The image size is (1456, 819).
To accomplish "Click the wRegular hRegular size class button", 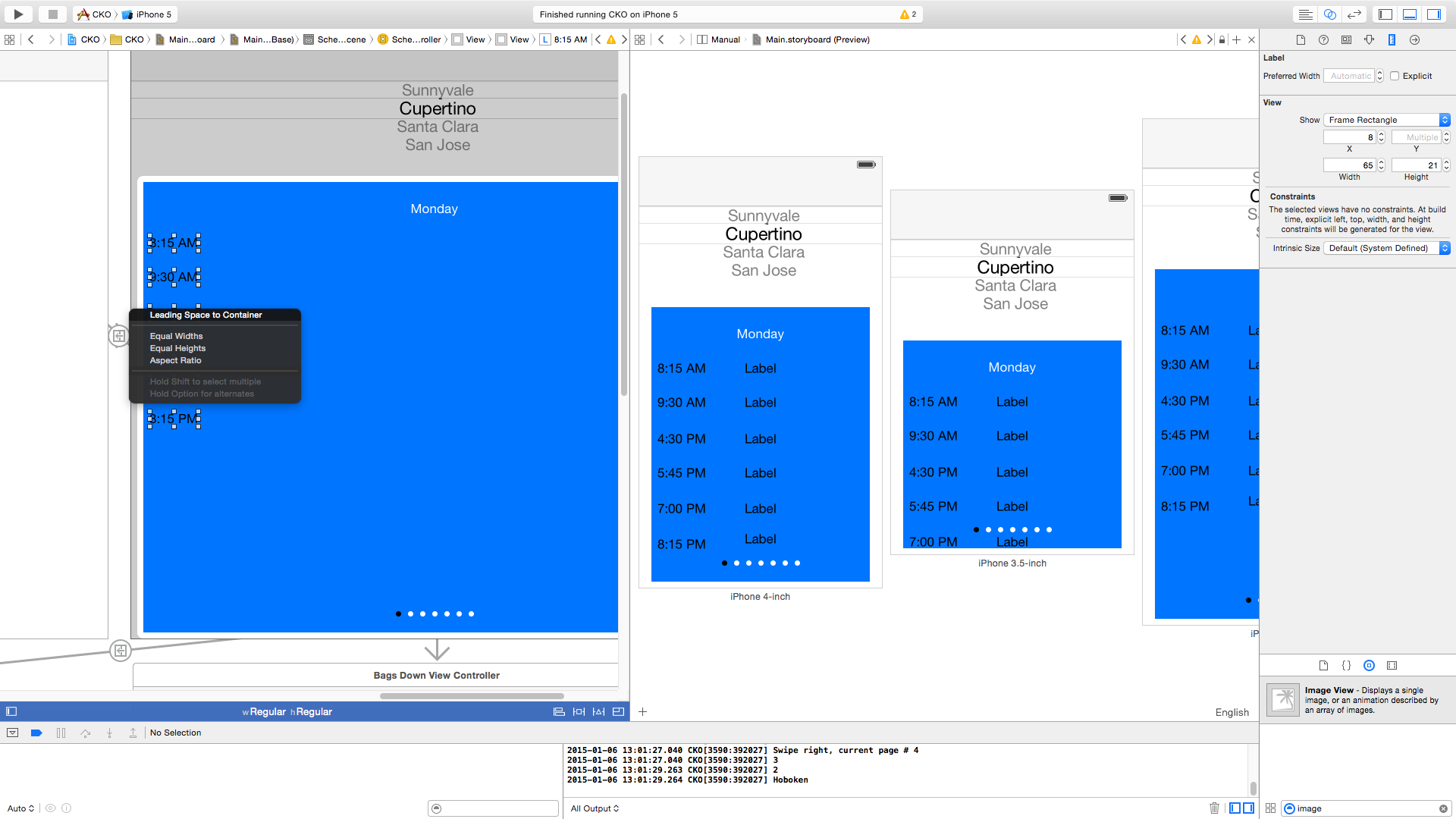I will (287, 711).
